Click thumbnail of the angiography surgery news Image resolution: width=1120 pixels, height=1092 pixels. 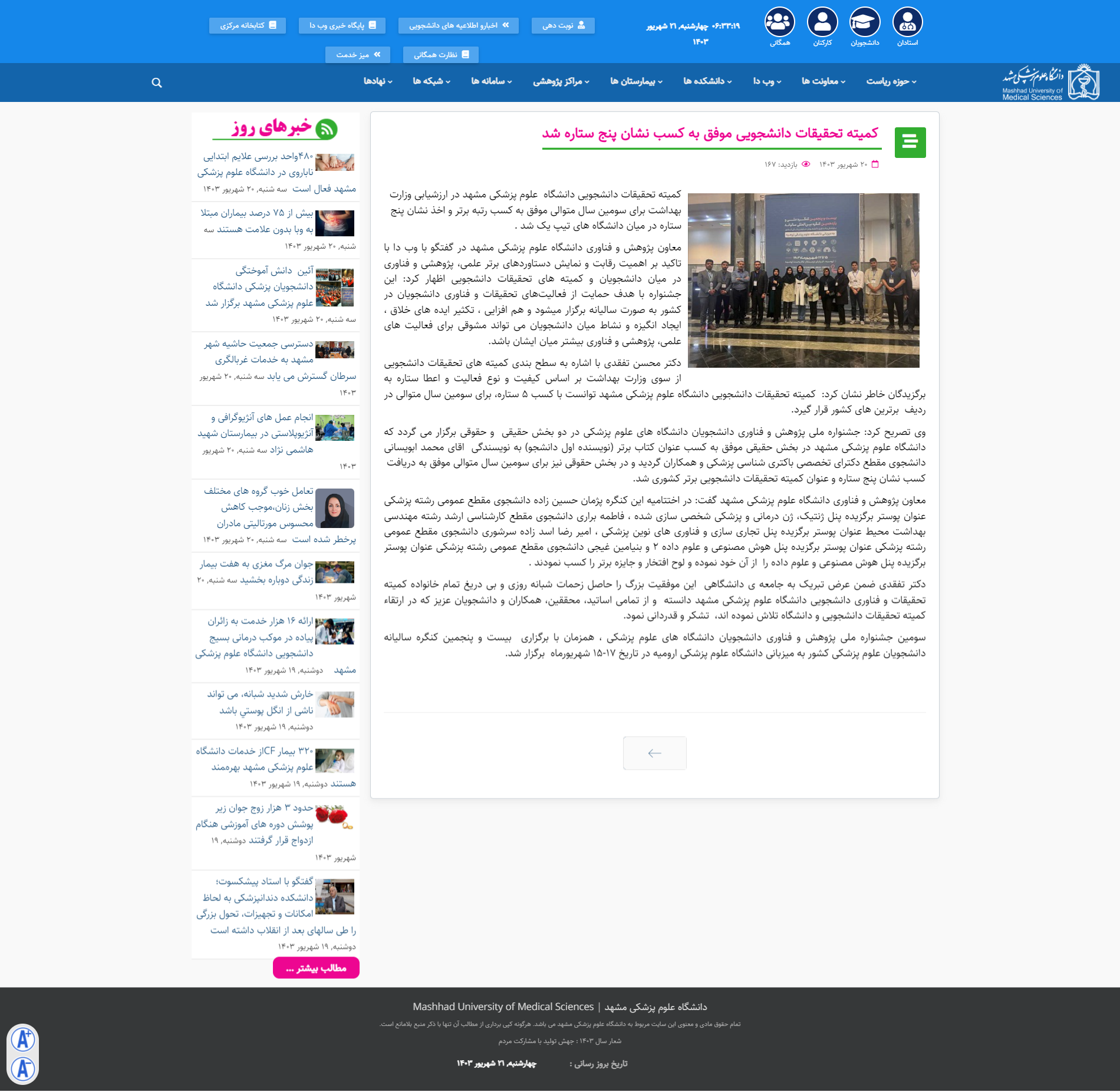(x=335, y=428)
